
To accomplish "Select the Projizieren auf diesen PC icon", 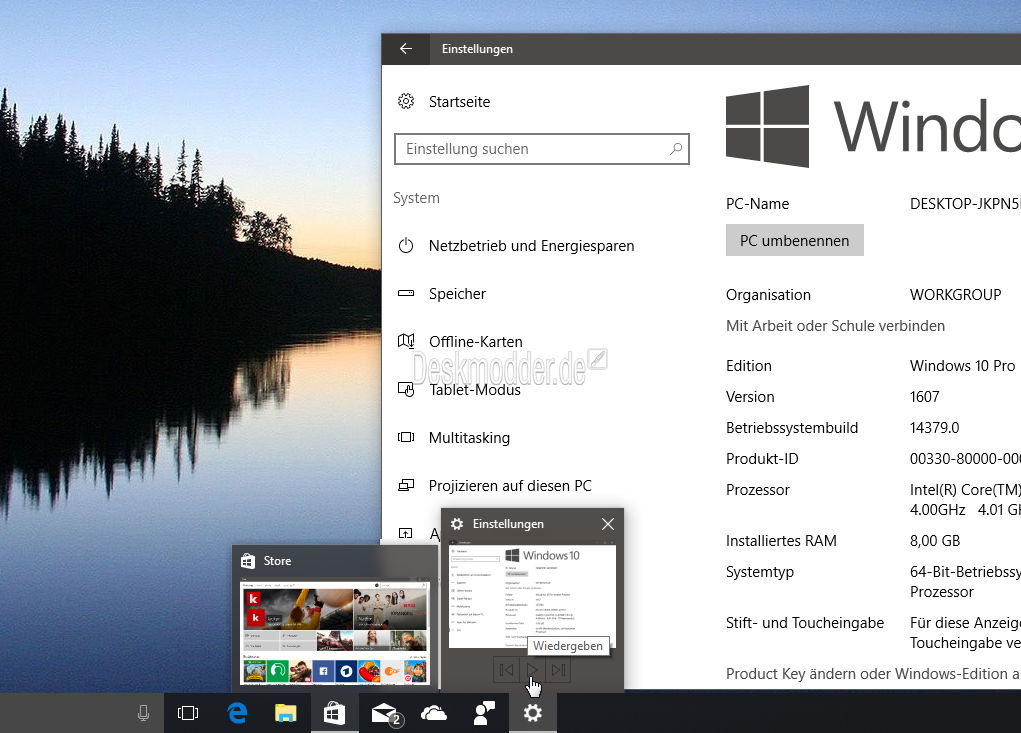I will [x=406, y=486].
